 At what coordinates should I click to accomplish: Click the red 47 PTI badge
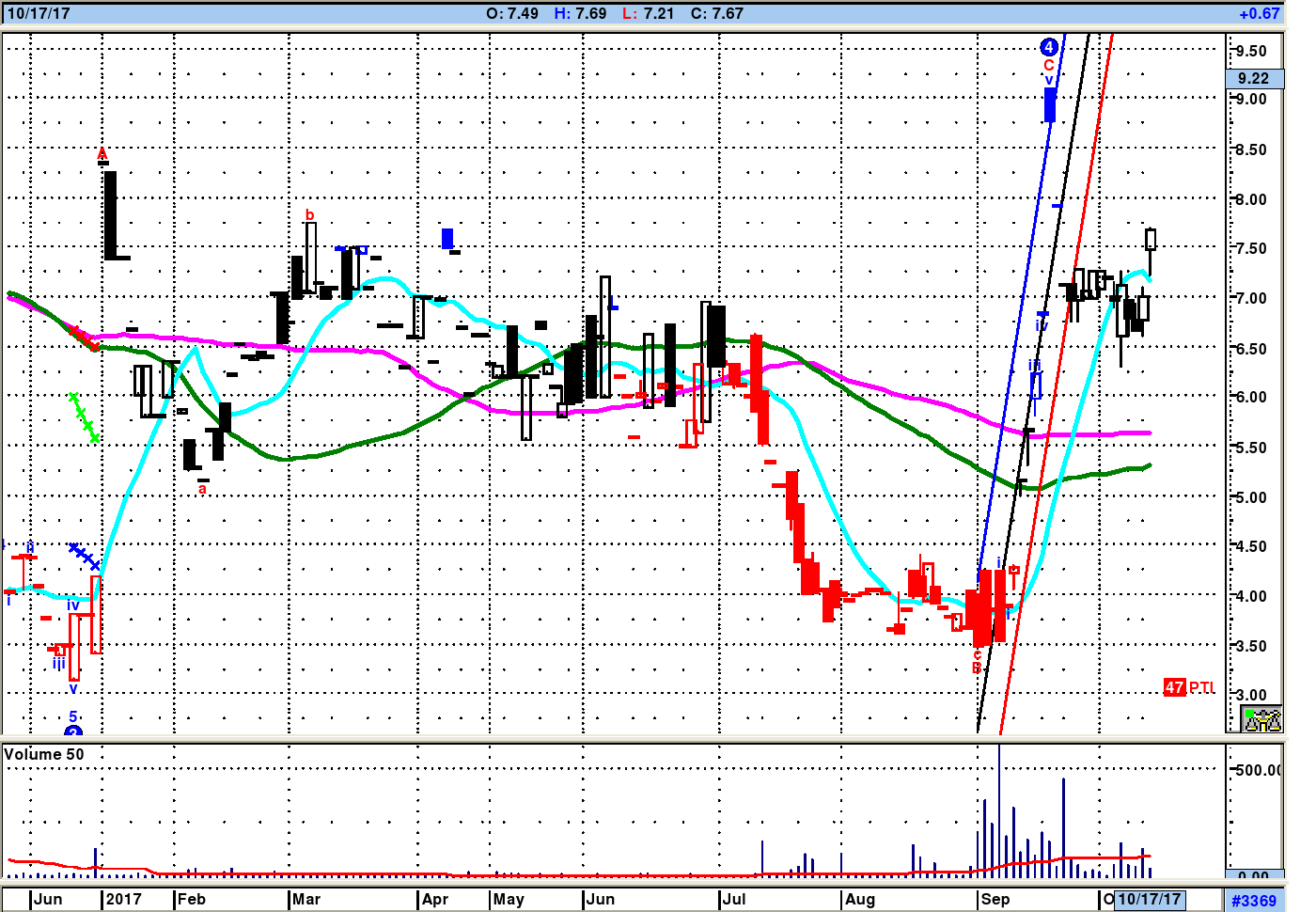coord(1174,687)
